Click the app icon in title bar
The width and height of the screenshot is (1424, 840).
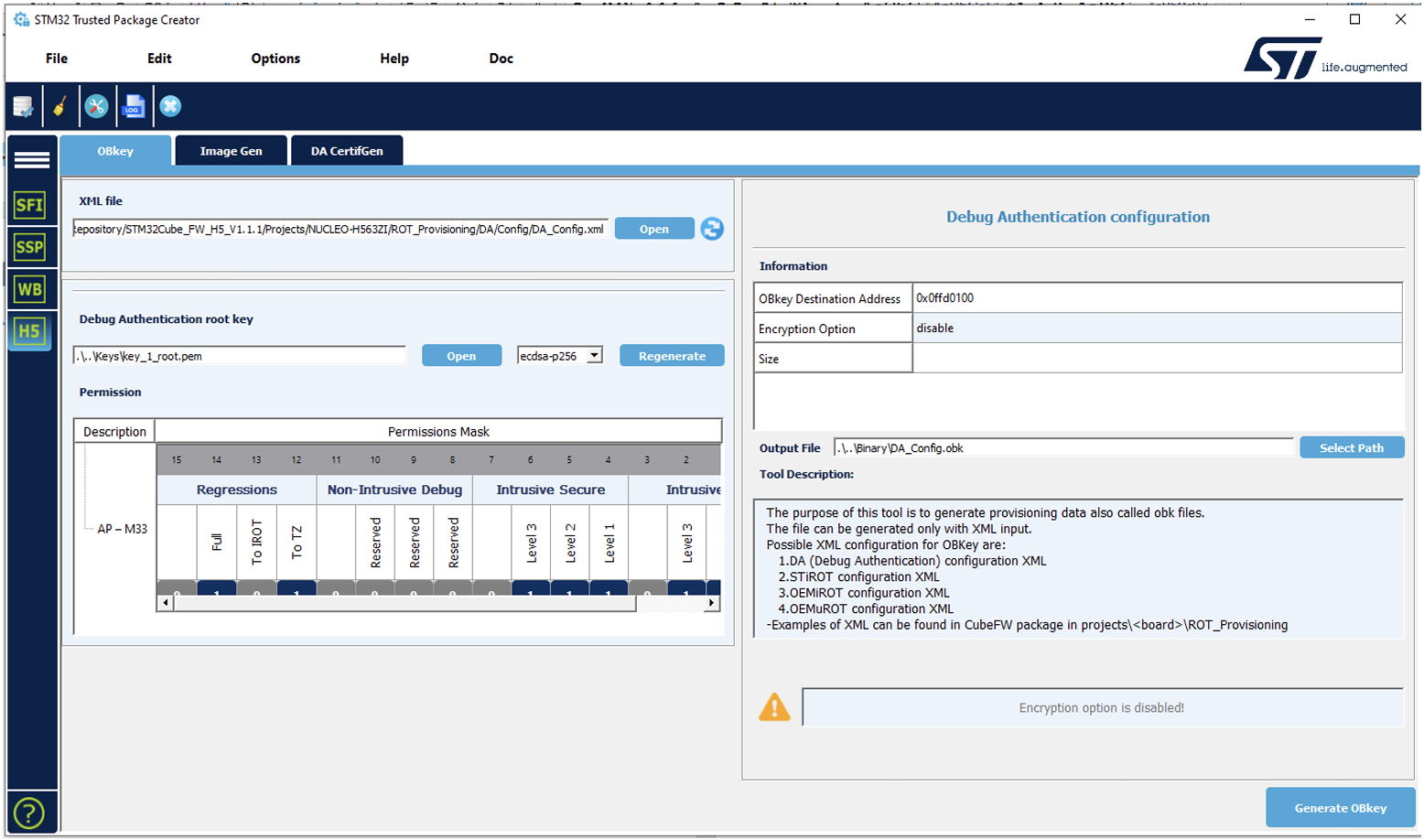coord(21,19)
